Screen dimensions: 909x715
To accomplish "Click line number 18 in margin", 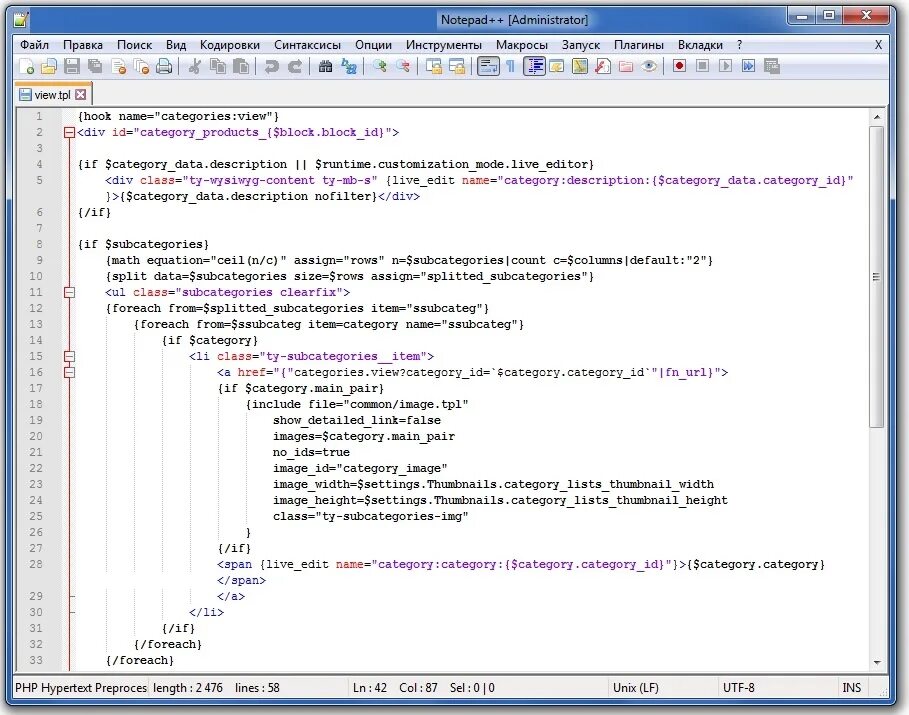I will [x=36, y=404].
